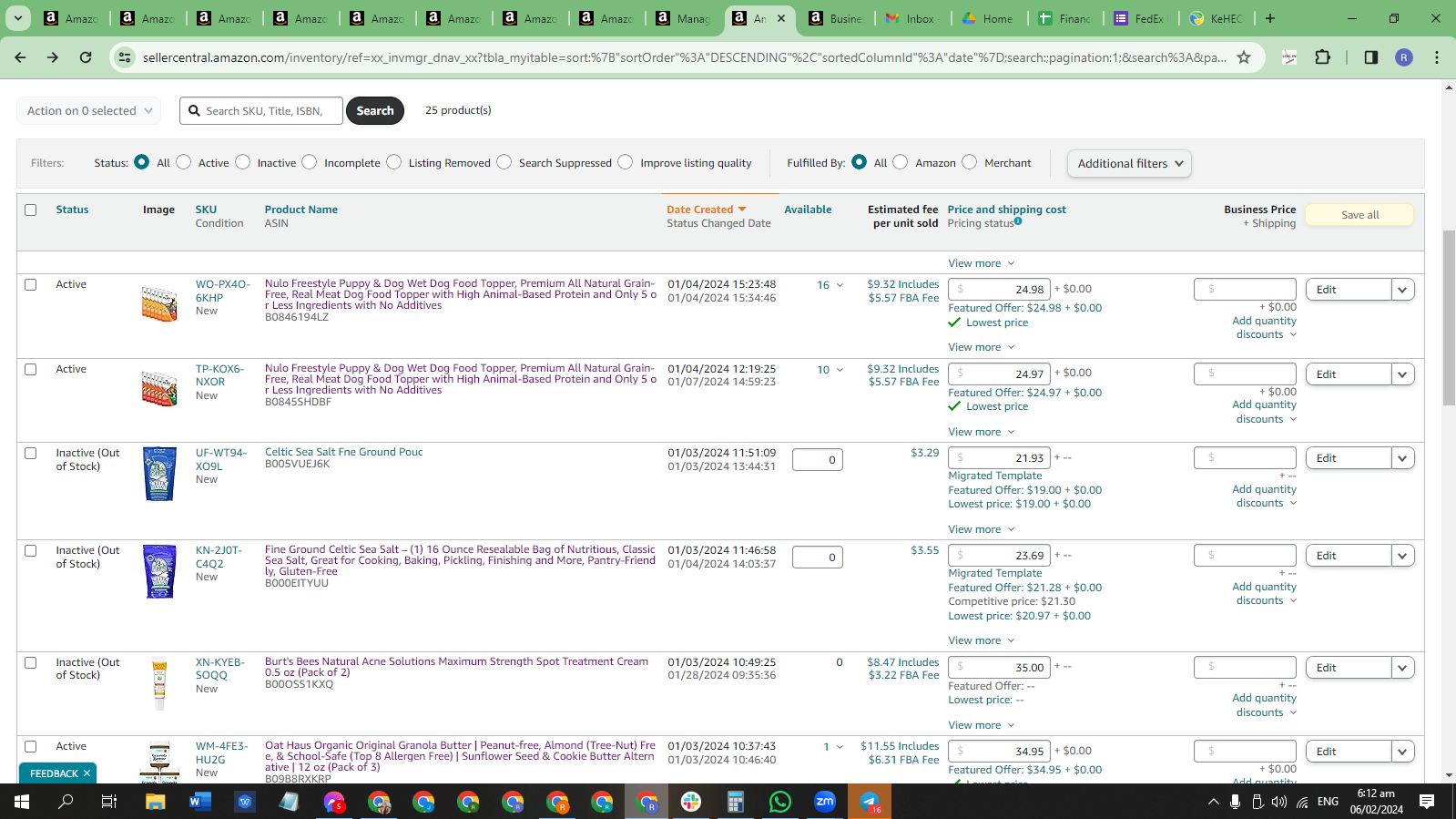
Task: Open Slack from the taskbar
Action: [691, 802]
